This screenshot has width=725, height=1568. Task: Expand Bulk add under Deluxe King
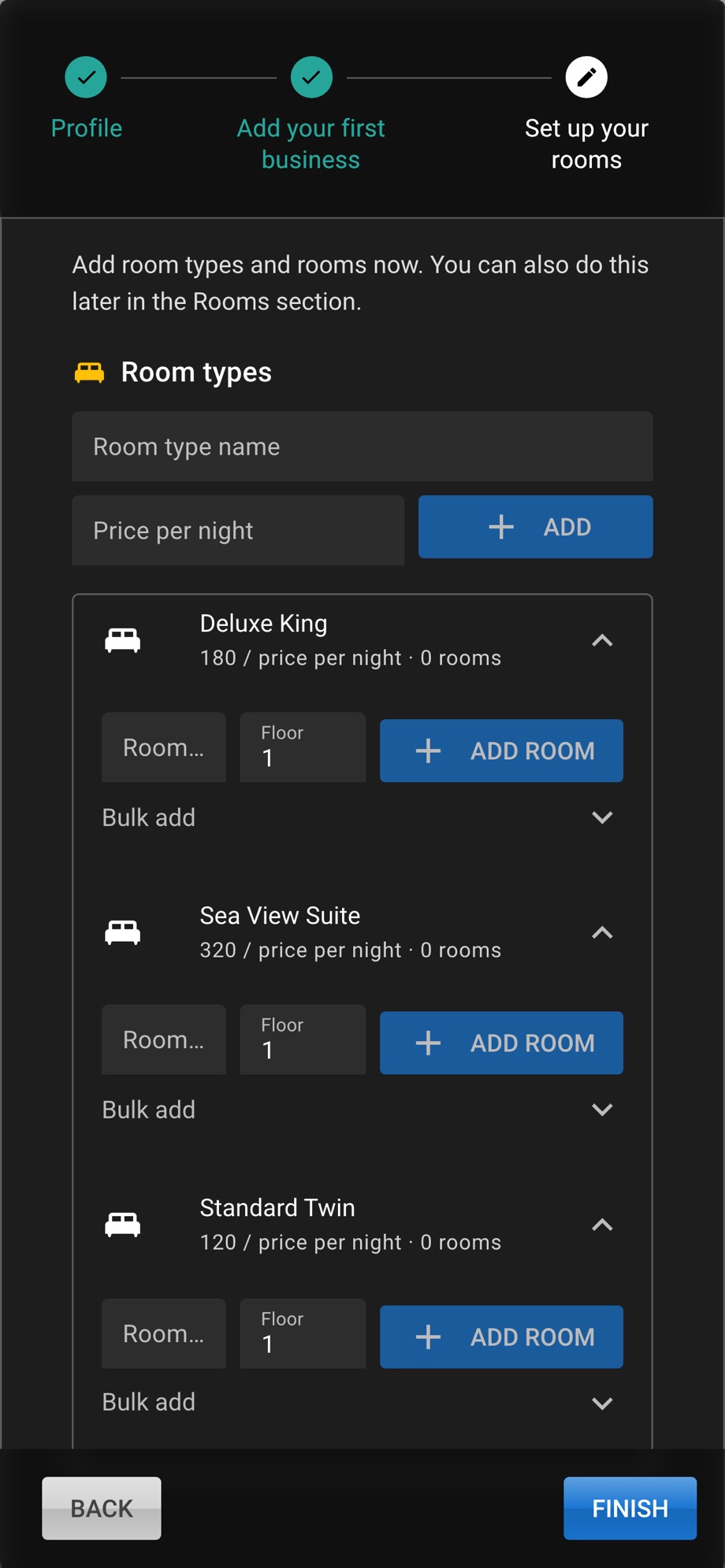362,817
